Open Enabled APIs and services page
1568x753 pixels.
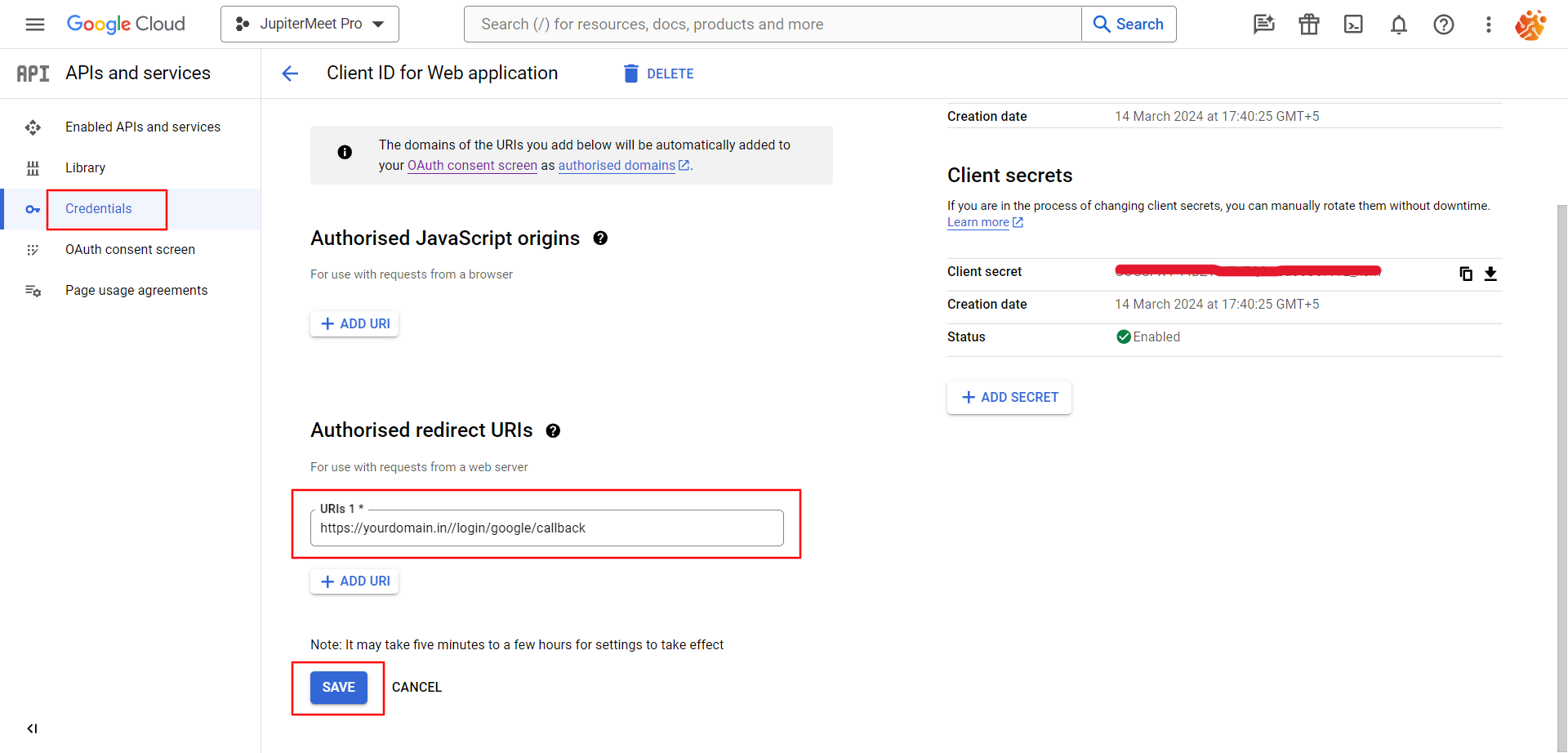[142, 127]
